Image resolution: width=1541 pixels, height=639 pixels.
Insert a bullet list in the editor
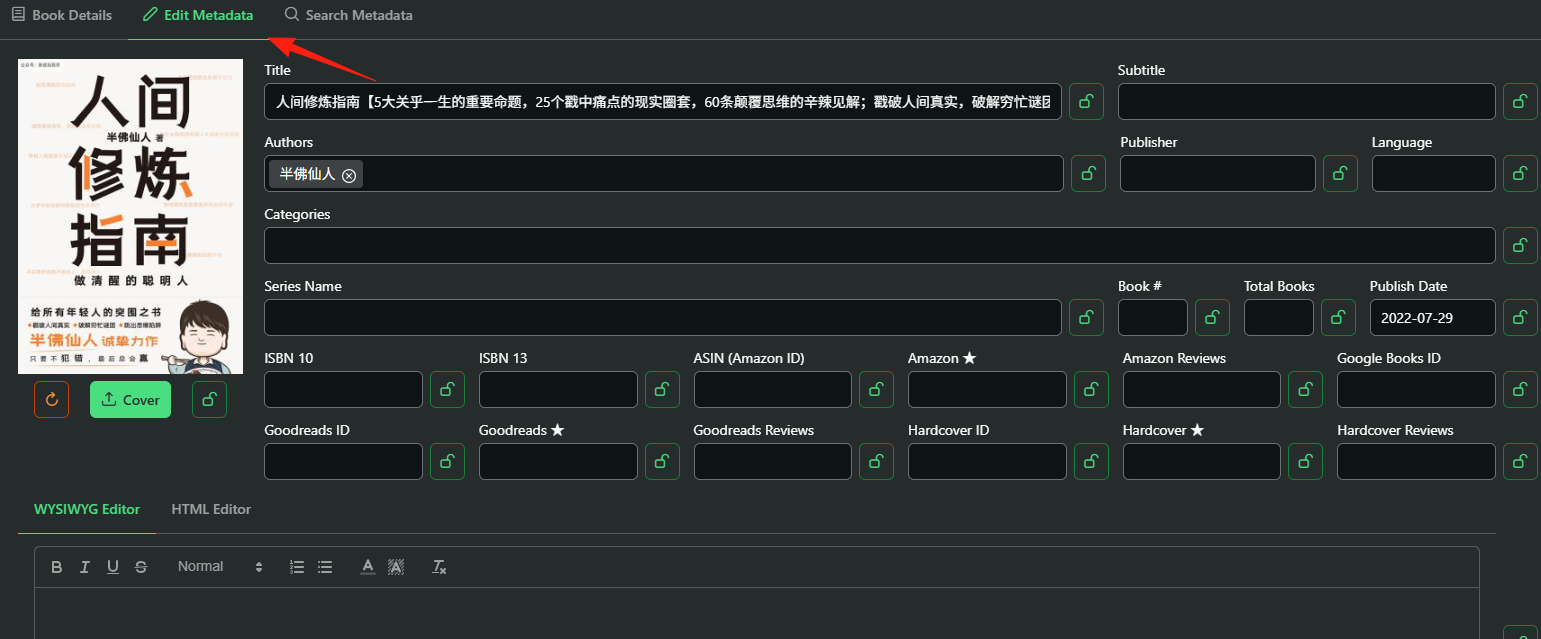[x=325, y=567]
